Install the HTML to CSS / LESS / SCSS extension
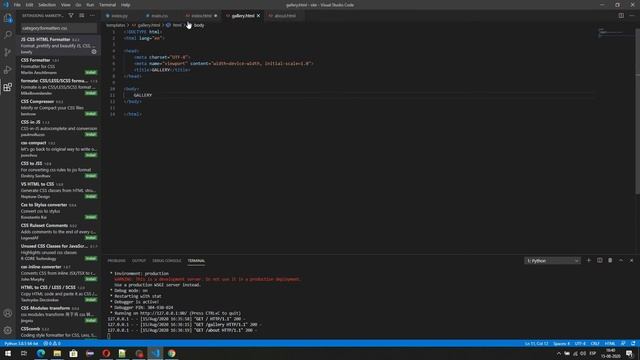 point(91,300)
